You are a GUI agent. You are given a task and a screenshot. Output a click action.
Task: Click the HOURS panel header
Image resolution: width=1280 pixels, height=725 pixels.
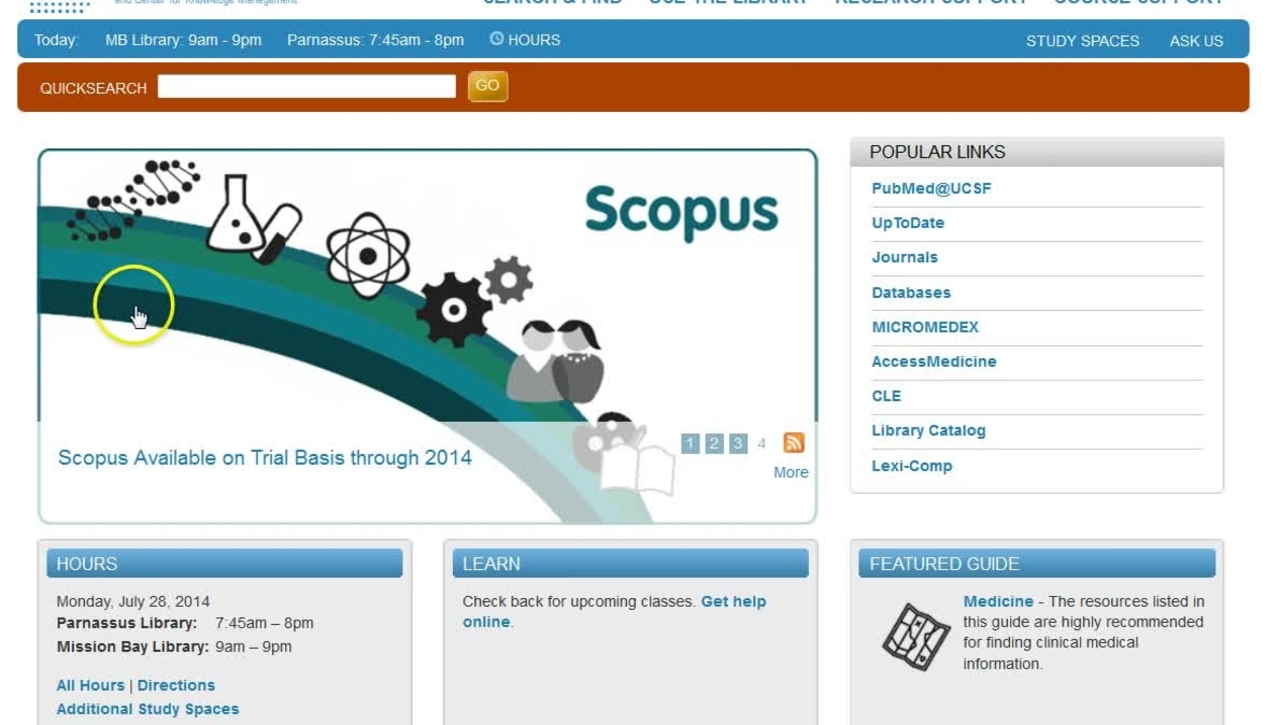click(224, 563)
